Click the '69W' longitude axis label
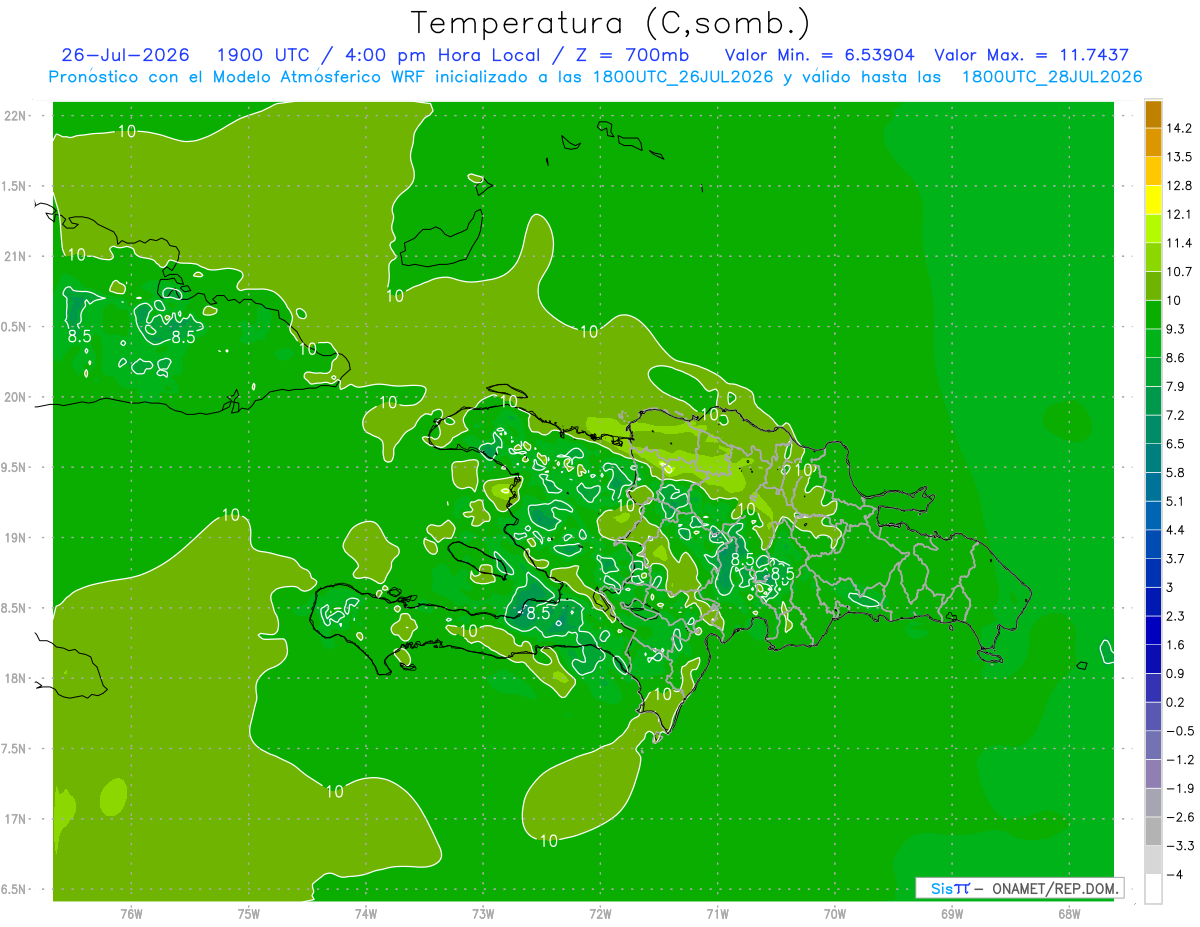 952,913
